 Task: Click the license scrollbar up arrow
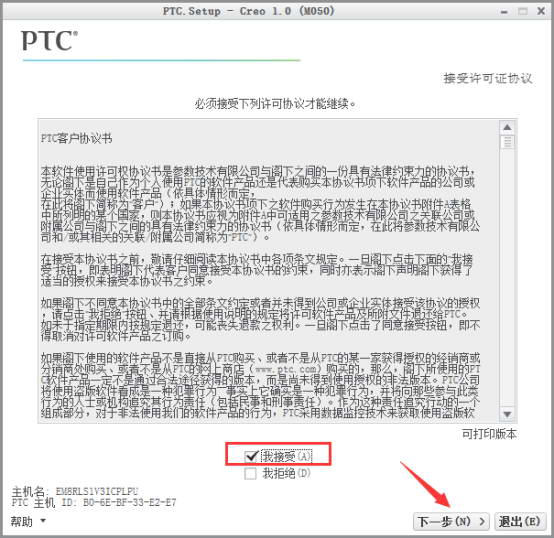coord(507,127)
